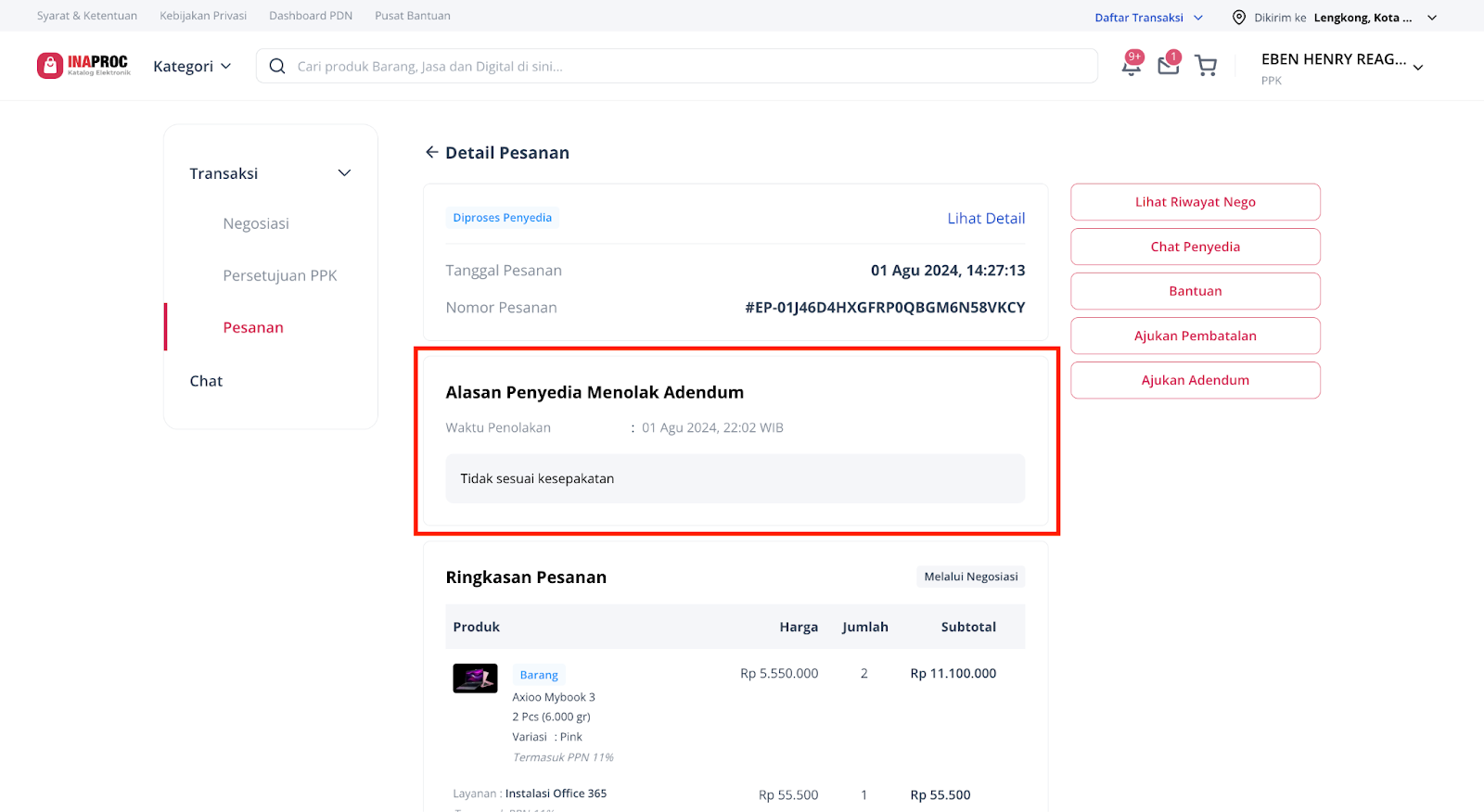
Task: Go back using the arrow beside Detail Pesanan
Action: pyautogui.click(x=431, y=152)
